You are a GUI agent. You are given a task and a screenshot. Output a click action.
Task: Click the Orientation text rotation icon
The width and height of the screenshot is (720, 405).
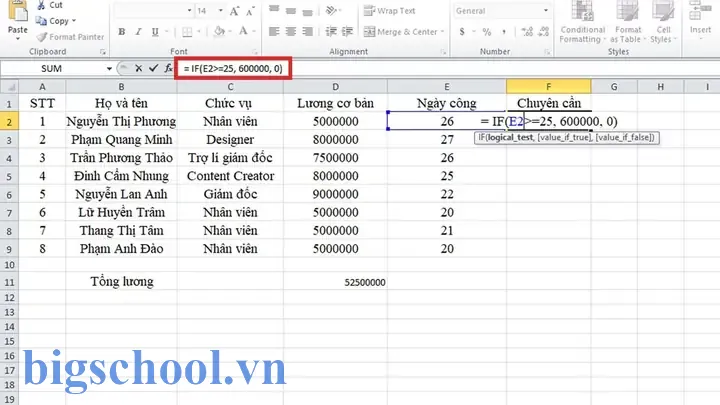point(332,10)
